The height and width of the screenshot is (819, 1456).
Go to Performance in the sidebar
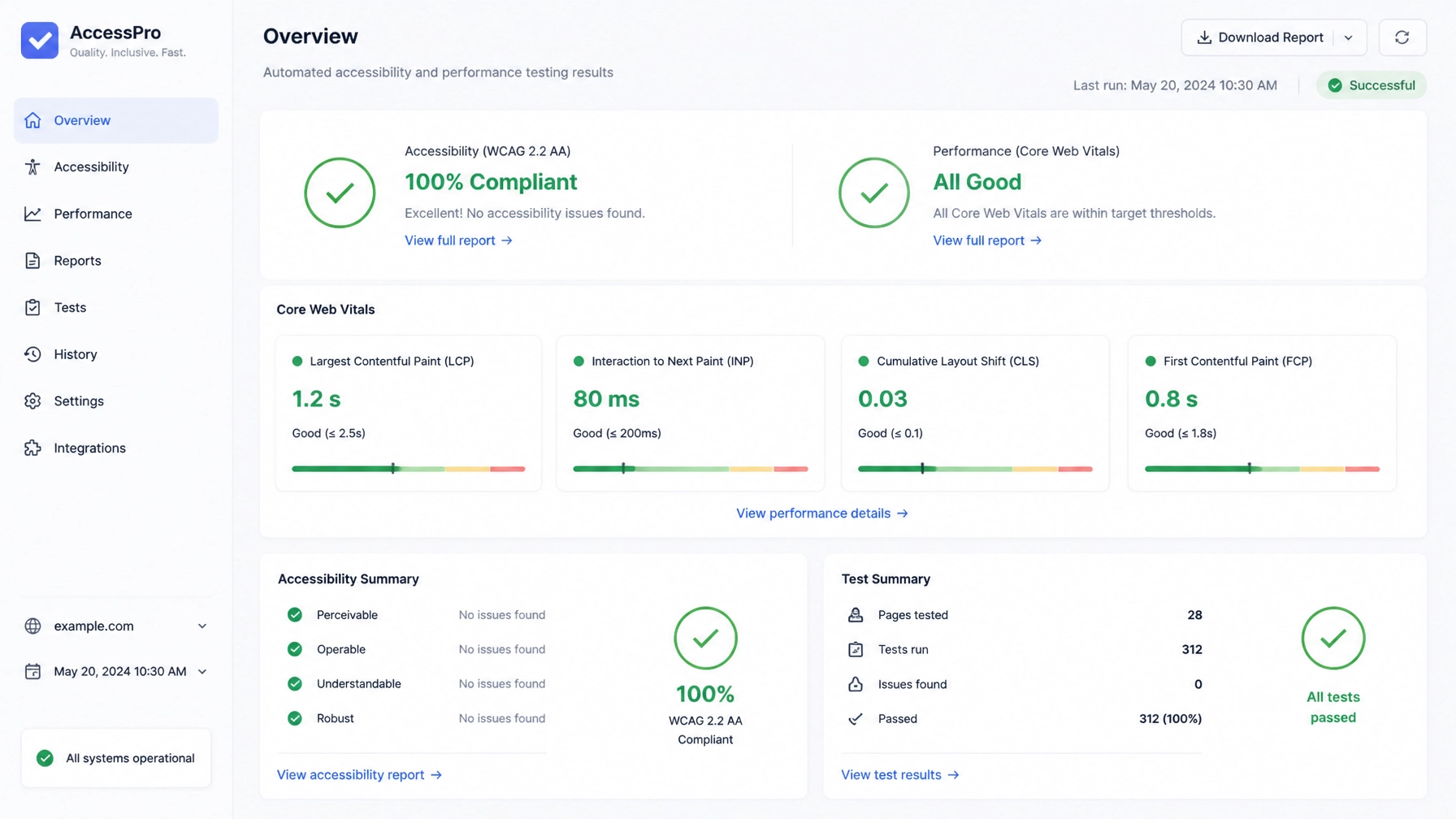[x=116, y=214]
